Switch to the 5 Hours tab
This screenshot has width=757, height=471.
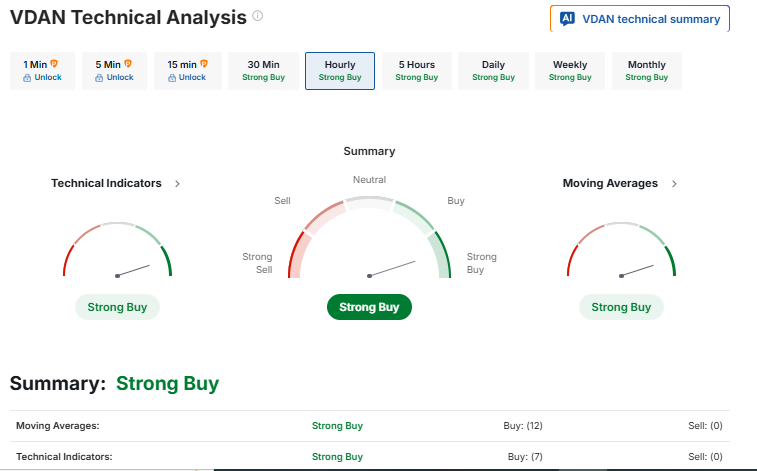click(417, 71)
